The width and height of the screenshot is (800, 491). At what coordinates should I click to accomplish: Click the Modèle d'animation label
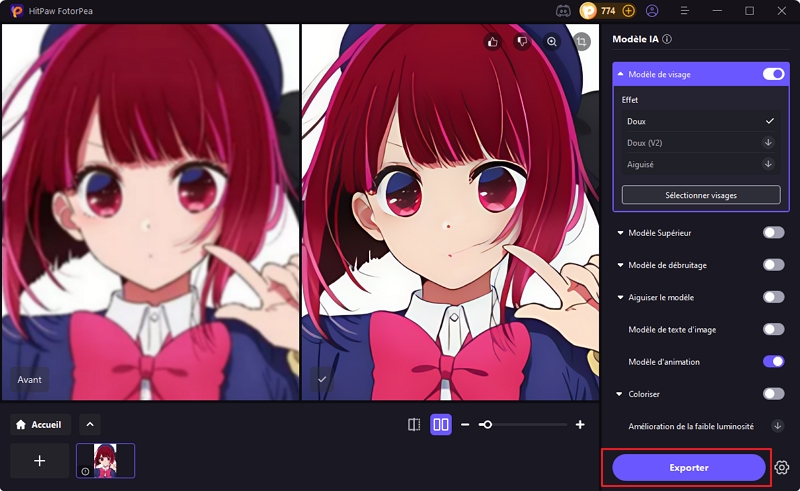[x=664, y=362]
